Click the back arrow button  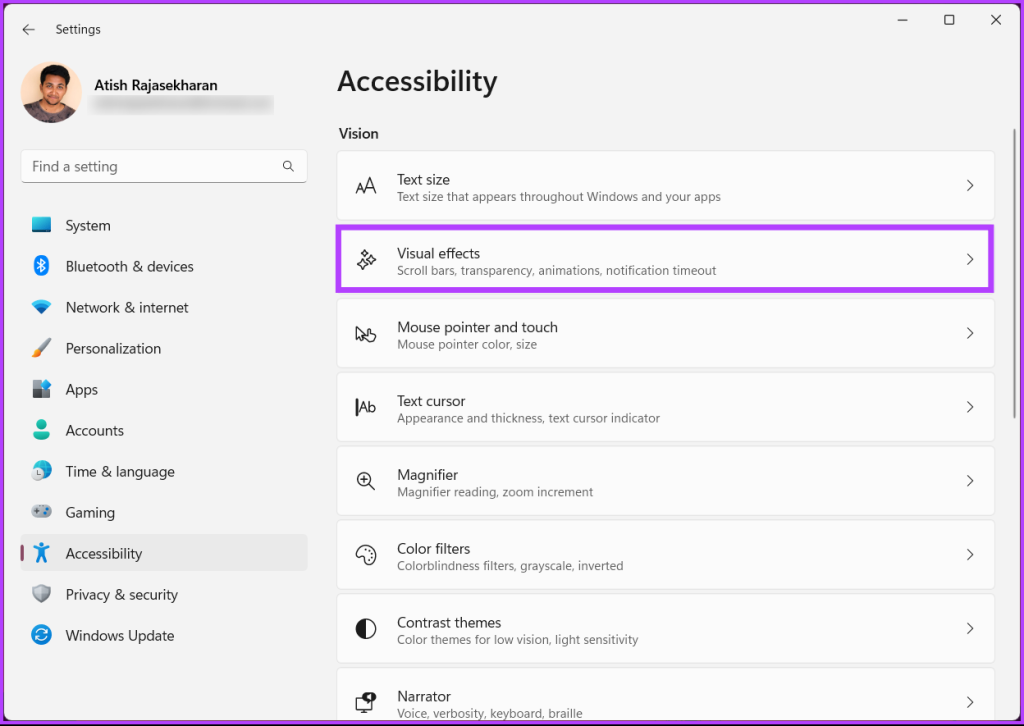point(28,29)
